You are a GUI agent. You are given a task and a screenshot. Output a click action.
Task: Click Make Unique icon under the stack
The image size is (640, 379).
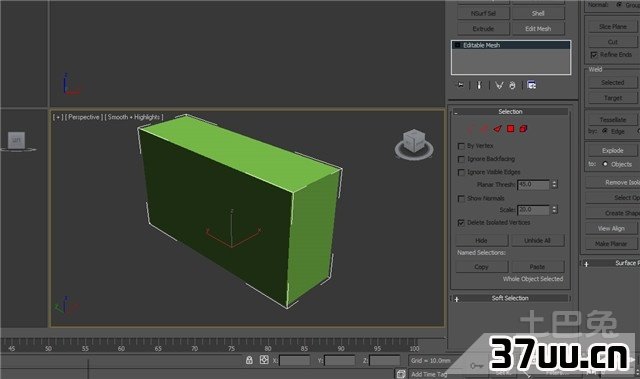coord(499,85)
